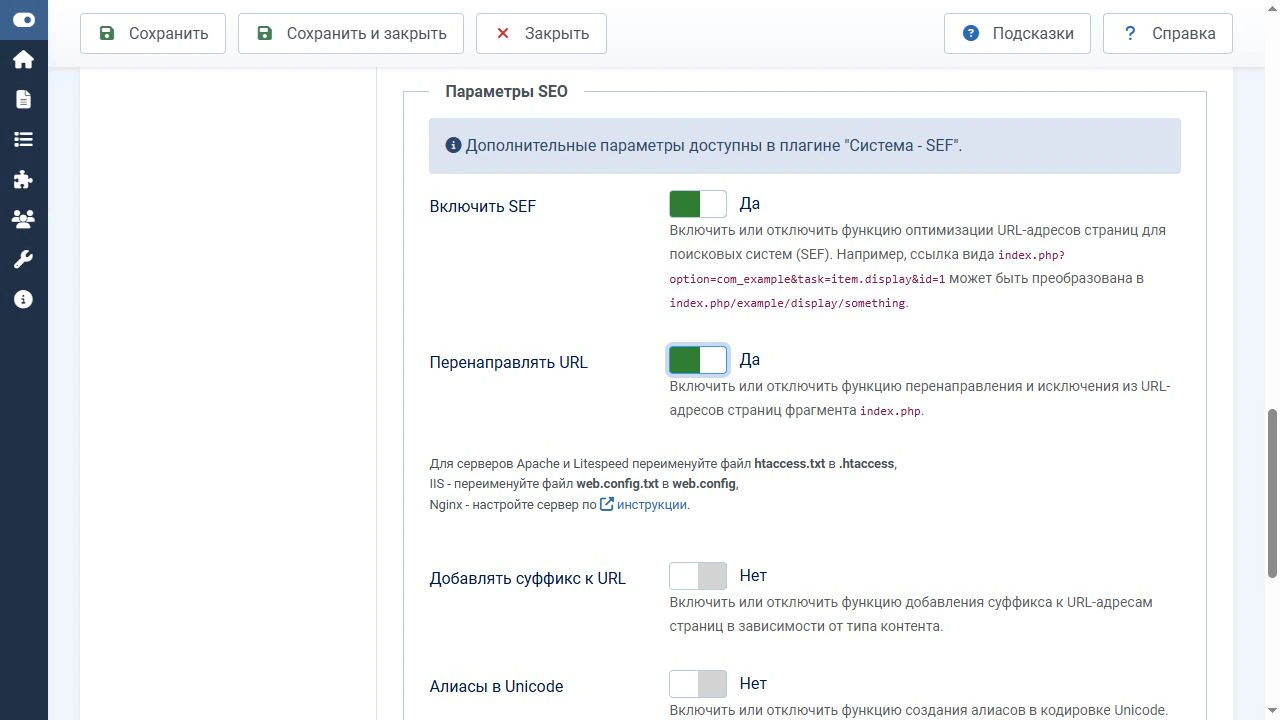Click the htaccess.txt file name text
This screenshot has width=1280, height=720.
(790, 464)
